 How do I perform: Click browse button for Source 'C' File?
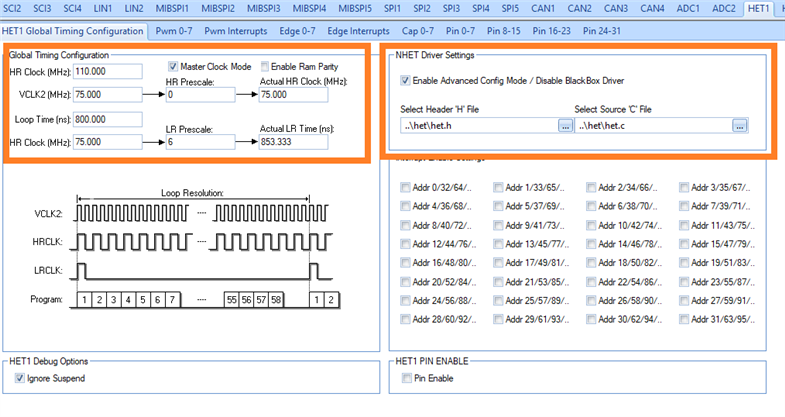[740, 125]
